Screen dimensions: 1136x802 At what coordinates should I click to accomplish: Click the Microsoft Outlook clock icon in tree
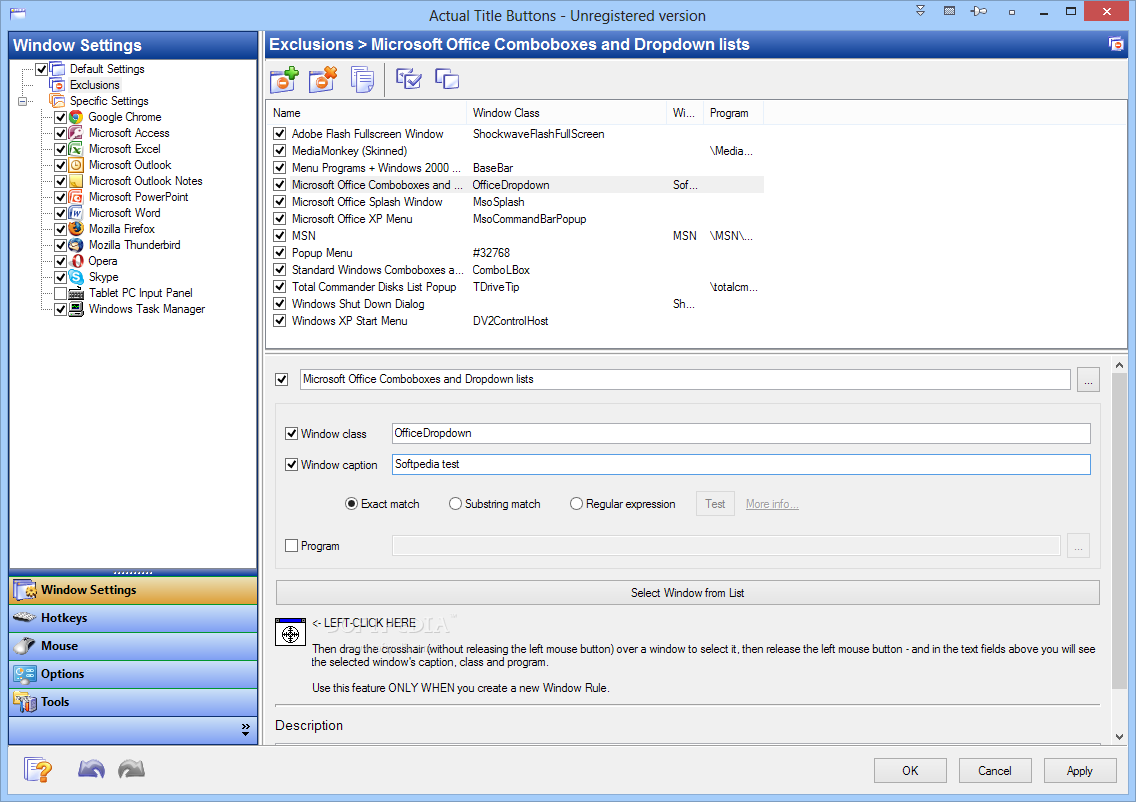click(76, 164)
